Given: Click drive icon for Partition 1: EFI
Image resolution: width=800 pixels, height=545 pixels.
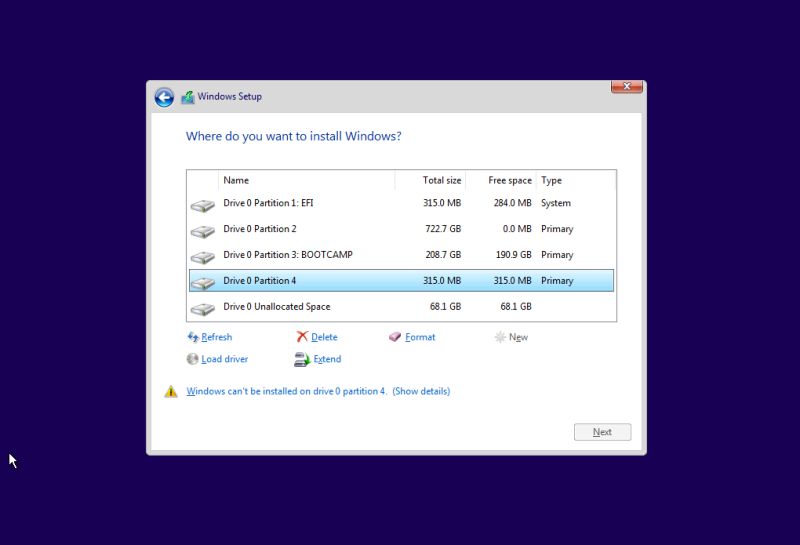Looking at the screenshot, I should [x=203, y=206].
